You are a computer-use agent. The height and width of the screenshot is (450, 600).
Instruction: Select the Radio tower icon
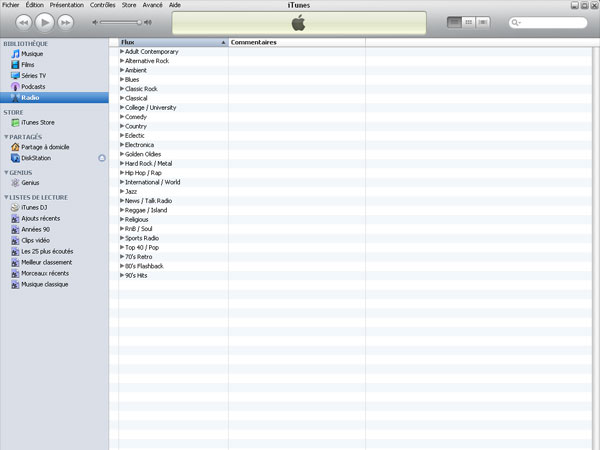tap(15, 98)
